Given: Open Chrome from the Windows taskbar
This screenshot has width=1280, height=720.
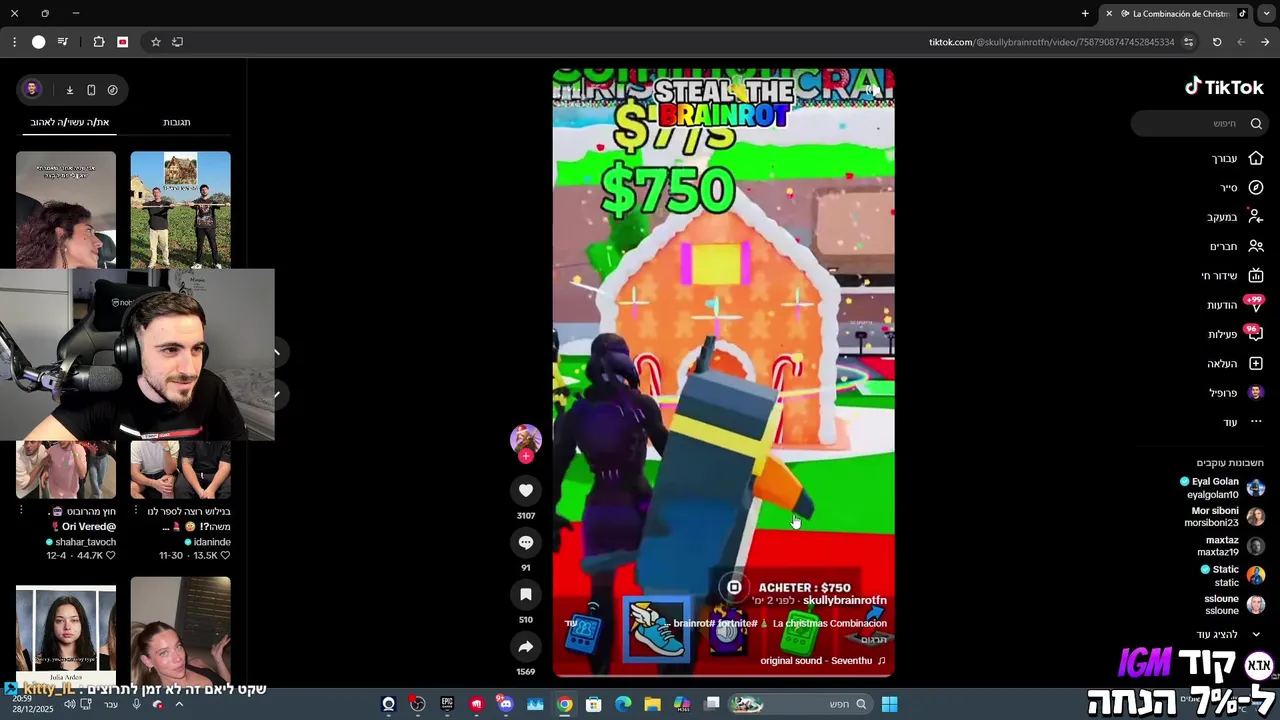Looking at the screenshot, I should pyautogui.click(x=565, y=704).
